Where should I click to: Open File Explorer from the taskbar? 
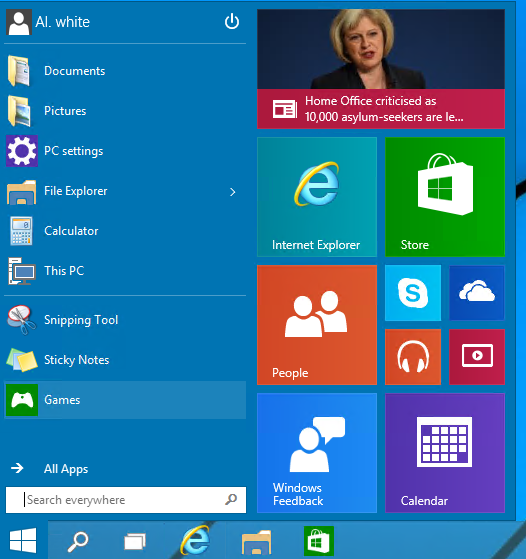(x=256, y=542)
